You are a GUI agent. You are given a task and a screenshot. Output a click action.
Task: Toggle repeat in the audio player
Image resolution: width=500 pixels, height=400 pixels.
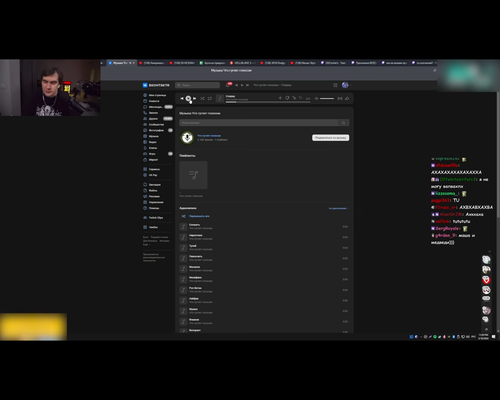210,98
